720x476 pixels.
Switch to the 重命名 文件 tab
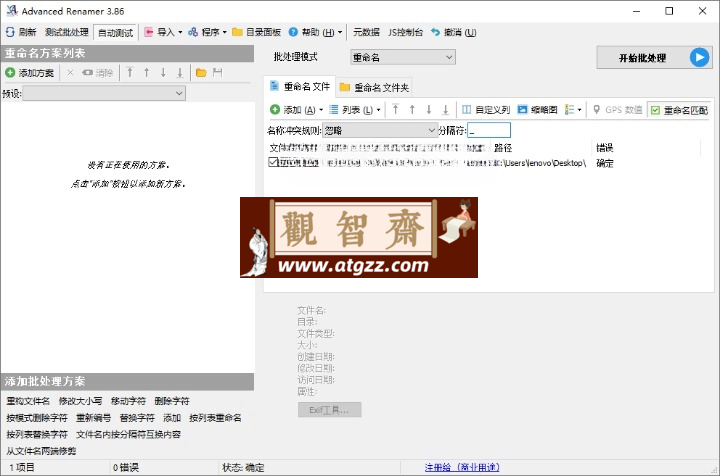point(300,86)
